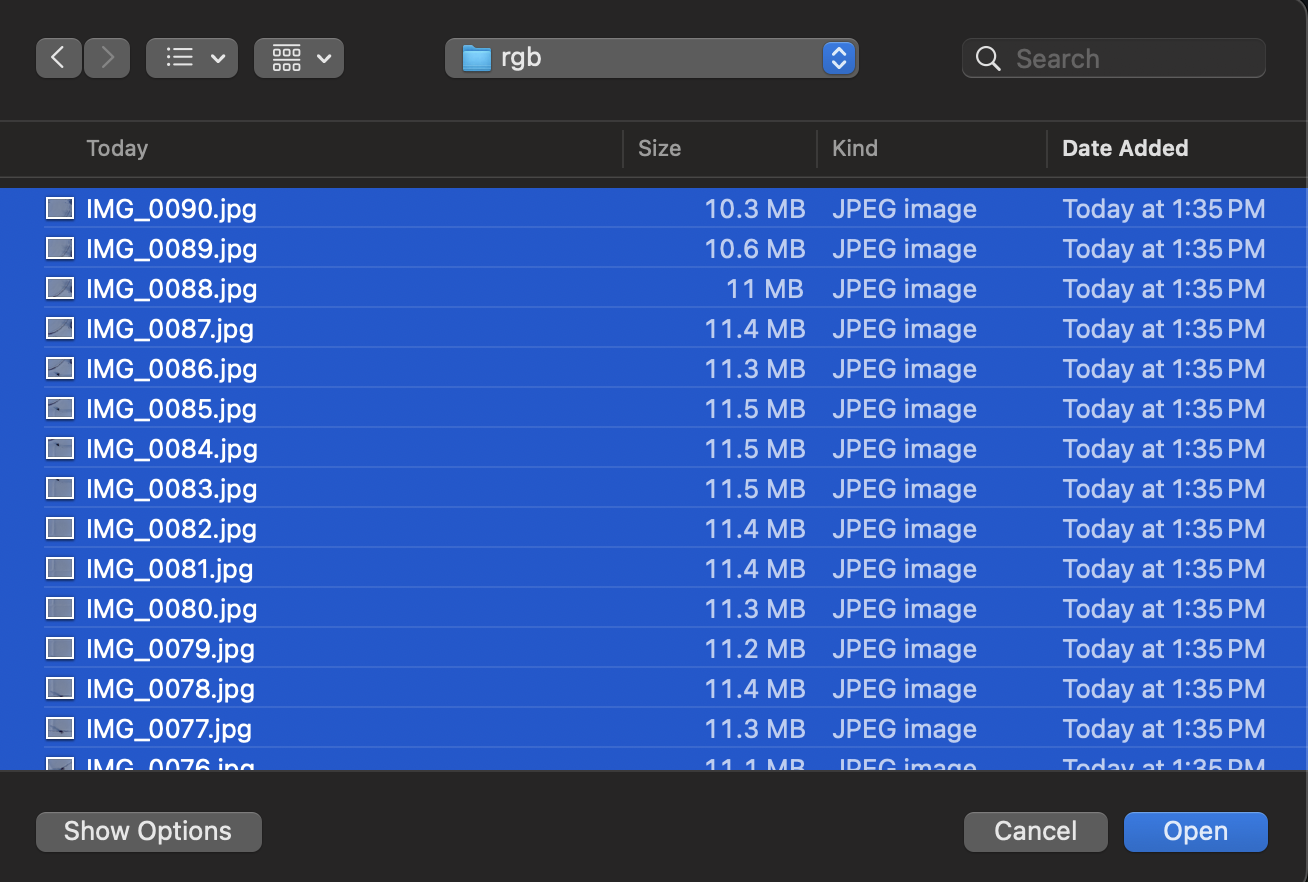Viewport: 1308px width, 882px height.
Task: Open the list view options dropdown
Action: coord(192,58)
